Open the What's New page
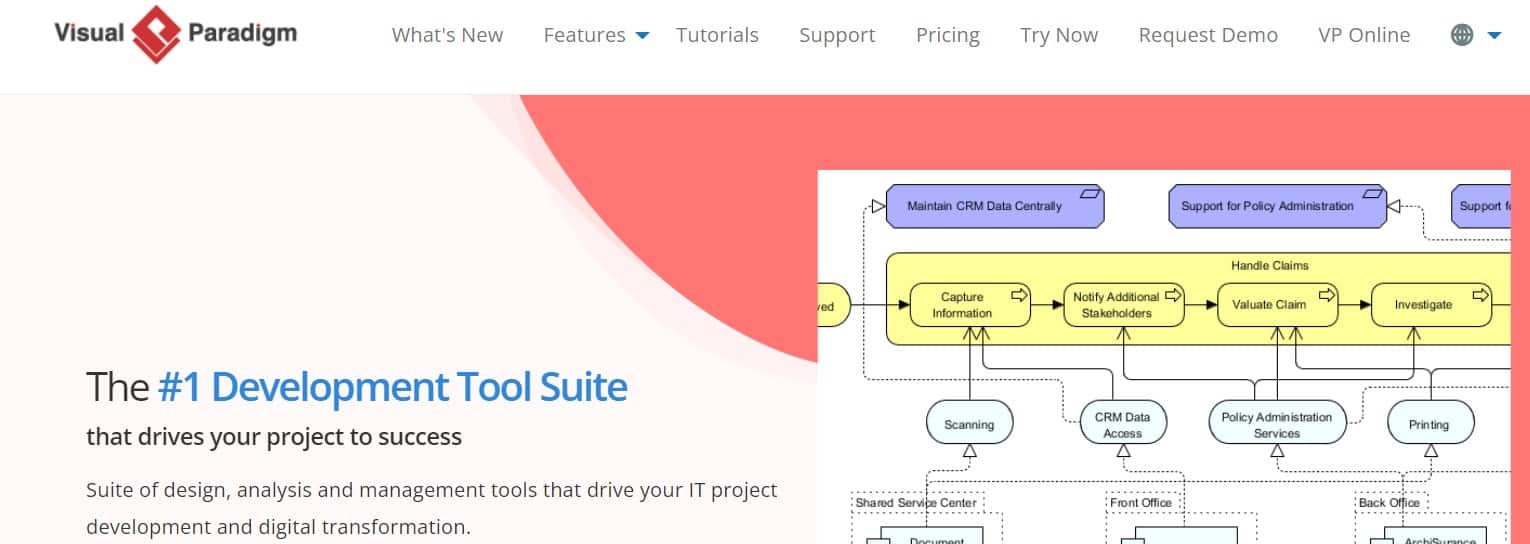 point(447,35)
